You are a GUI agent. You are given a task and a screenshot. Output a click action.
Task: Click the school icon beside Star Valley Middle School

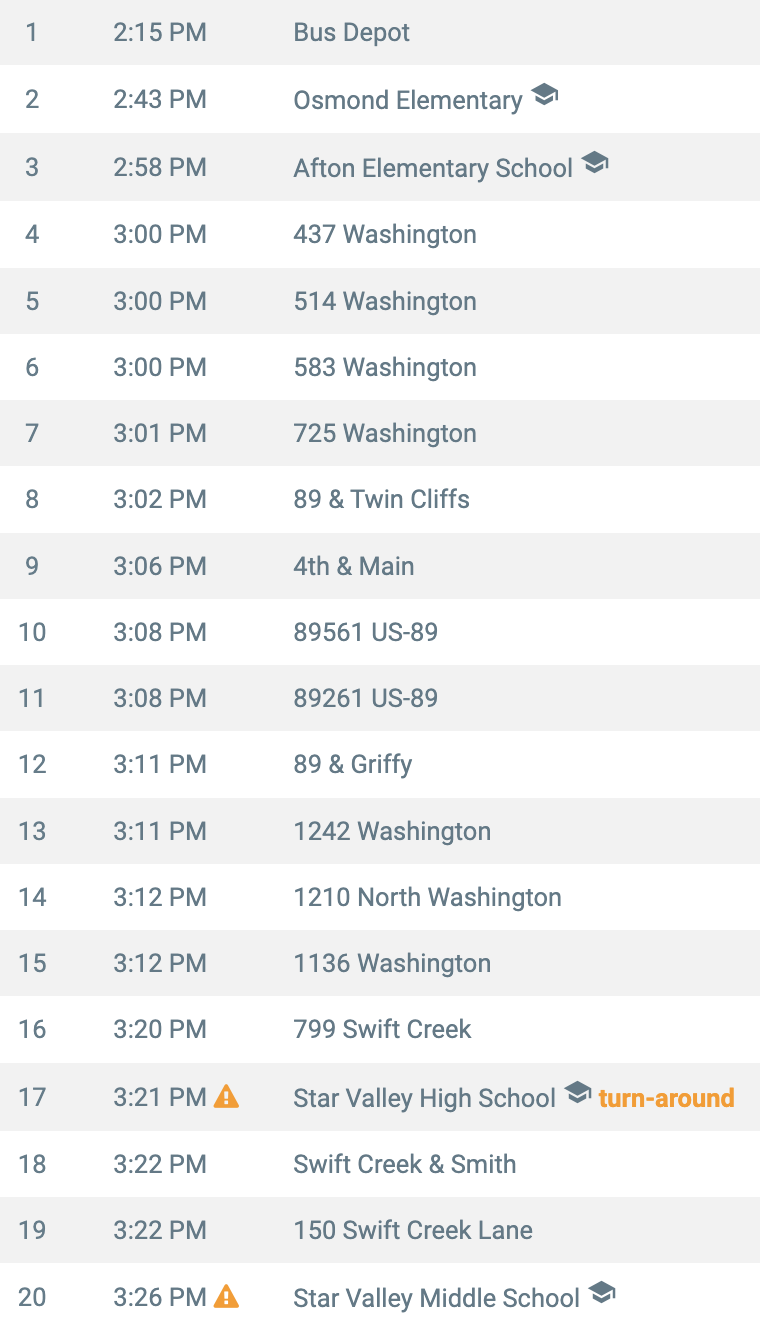601,1293
